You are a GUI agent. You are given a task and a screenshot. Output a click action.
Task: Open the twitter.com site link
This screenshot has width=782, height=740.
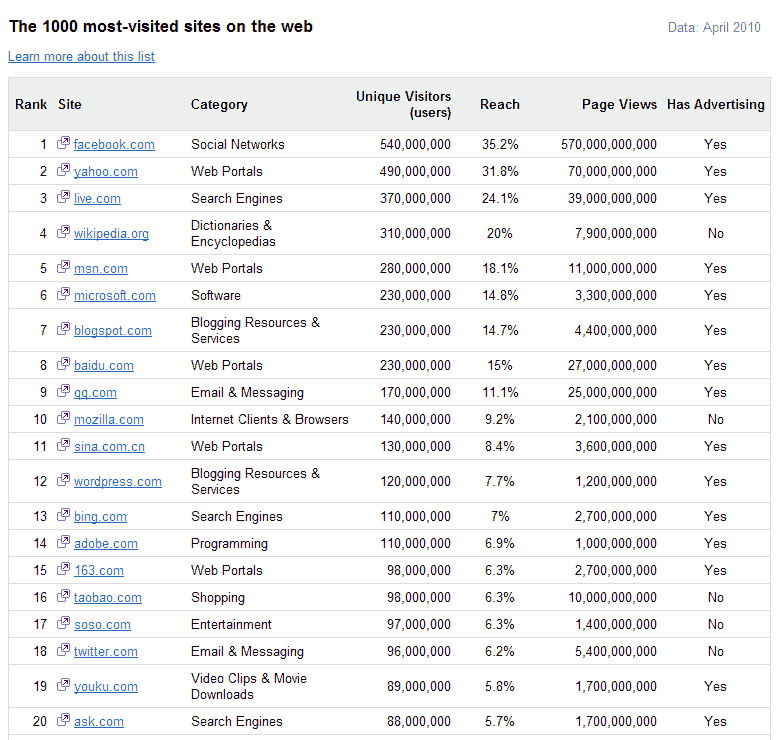106,651
